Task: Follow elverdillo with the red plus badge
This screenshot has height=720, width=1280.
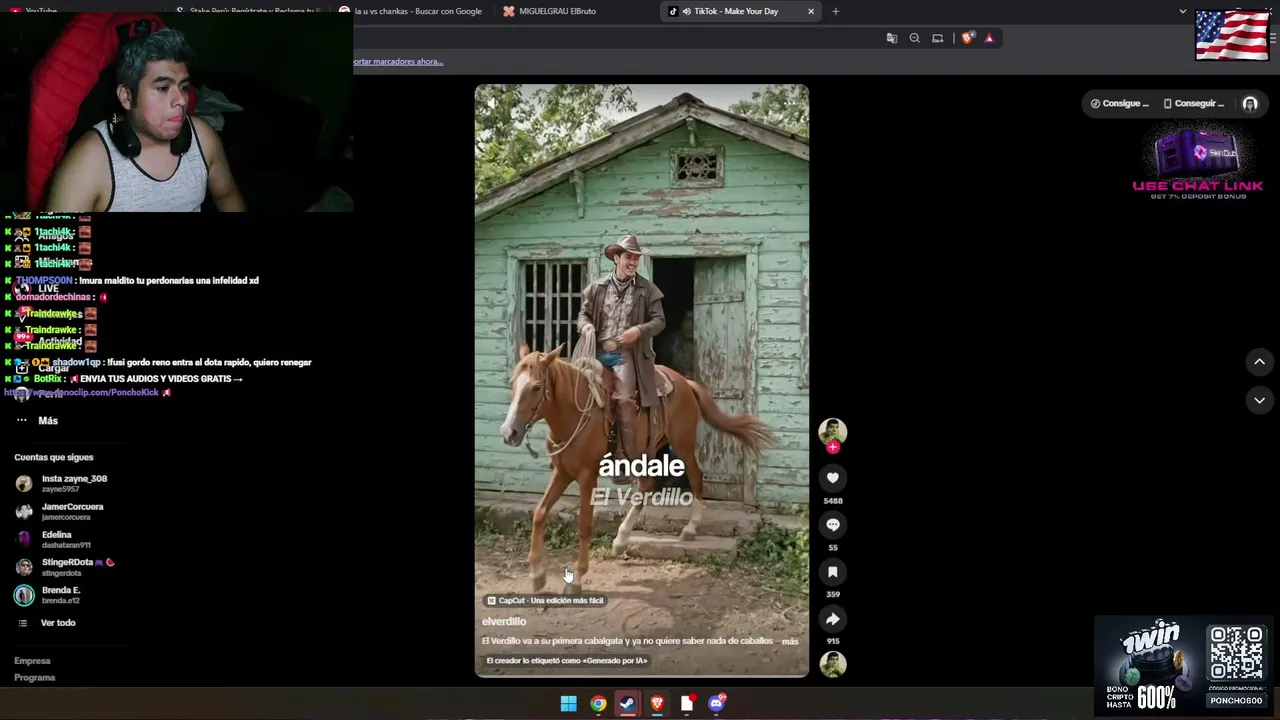Action: coord(832,448)
